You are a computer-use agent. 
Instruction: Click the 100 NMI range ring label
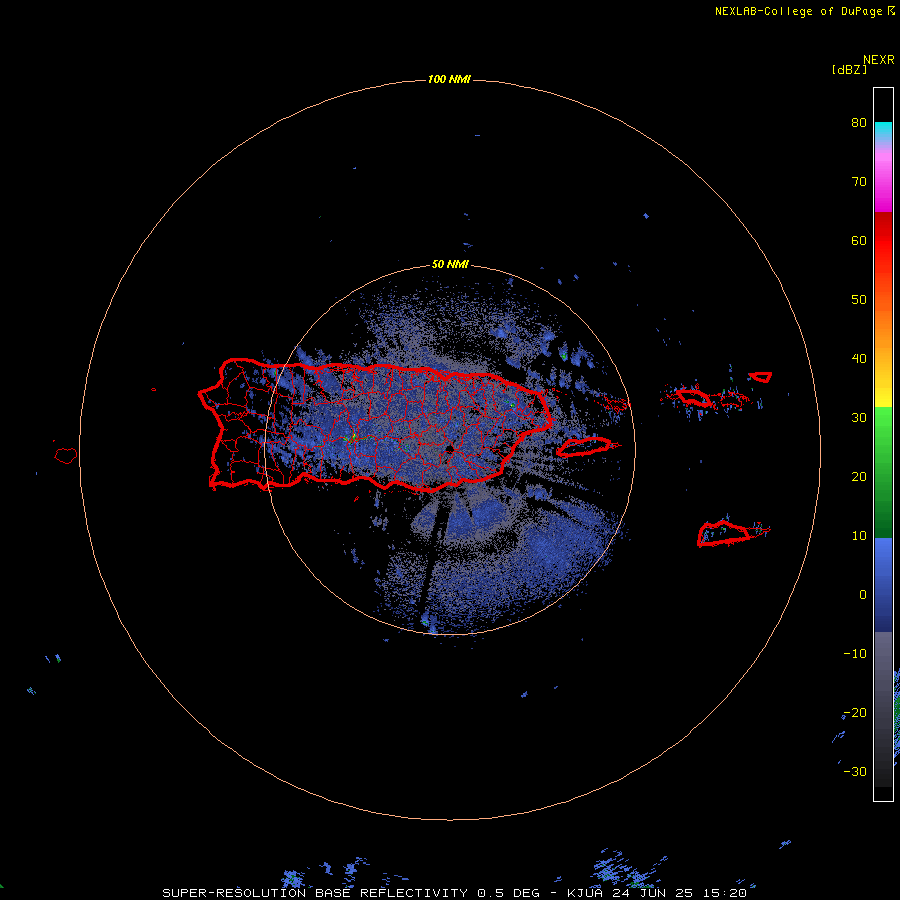tap(449, 79)
